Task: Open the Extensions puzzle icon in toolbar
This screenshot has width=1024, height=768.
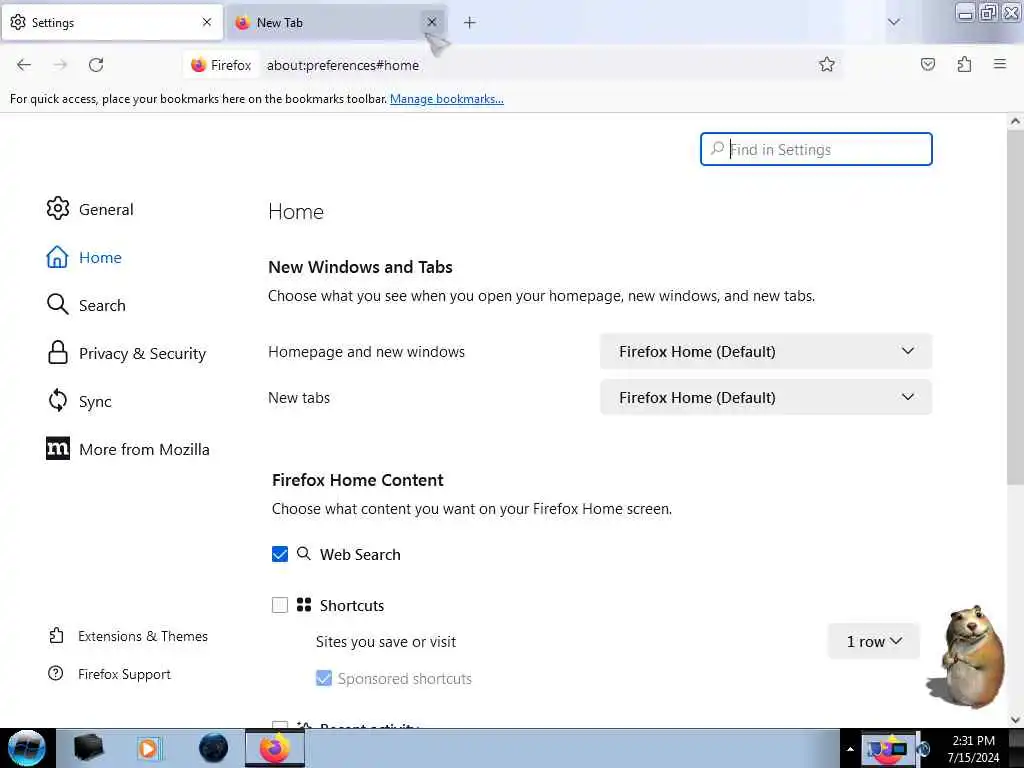Action: pos(965,64)
